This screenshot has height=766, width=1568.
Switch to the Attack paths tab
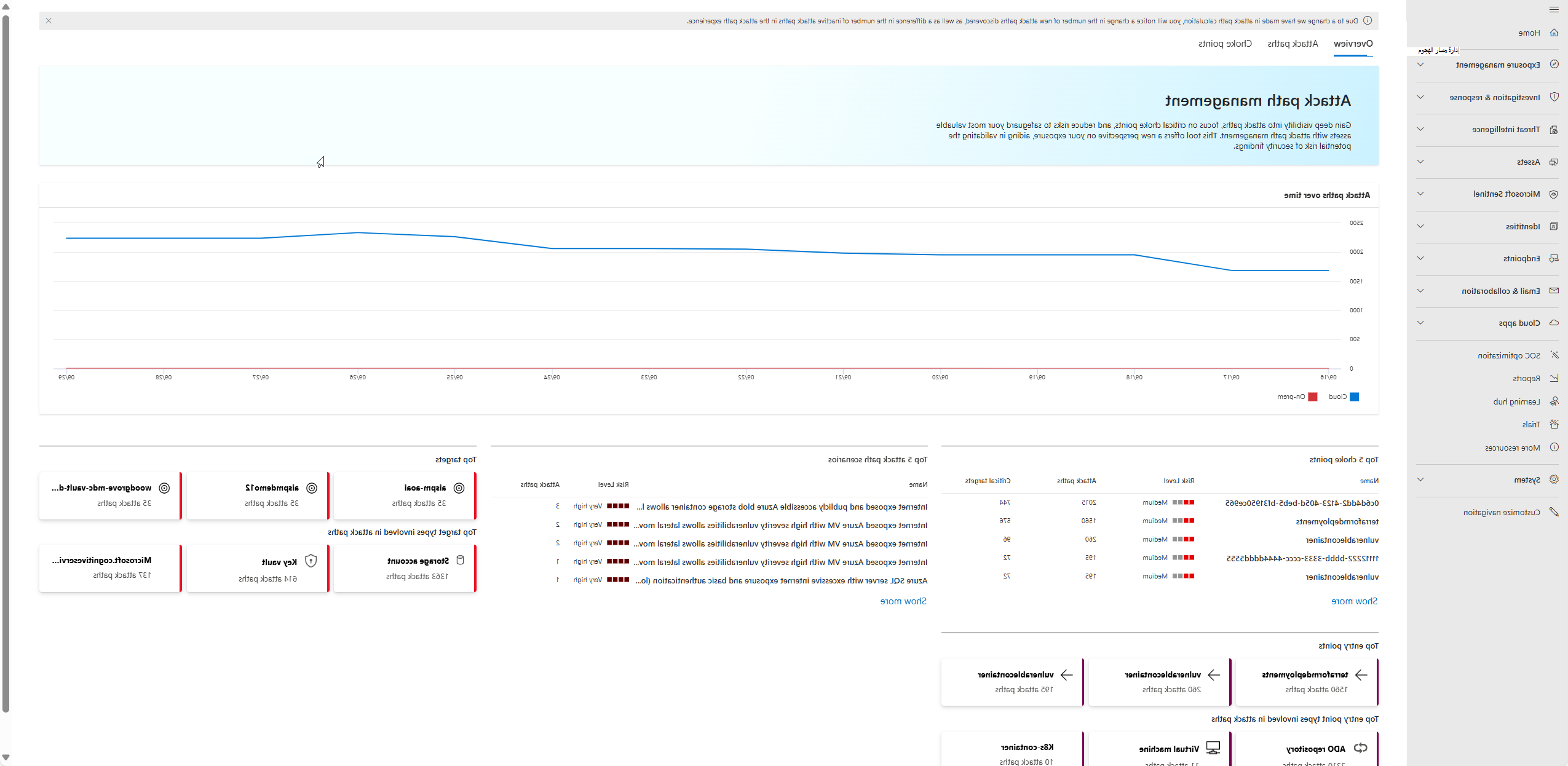pos(1293,44)
